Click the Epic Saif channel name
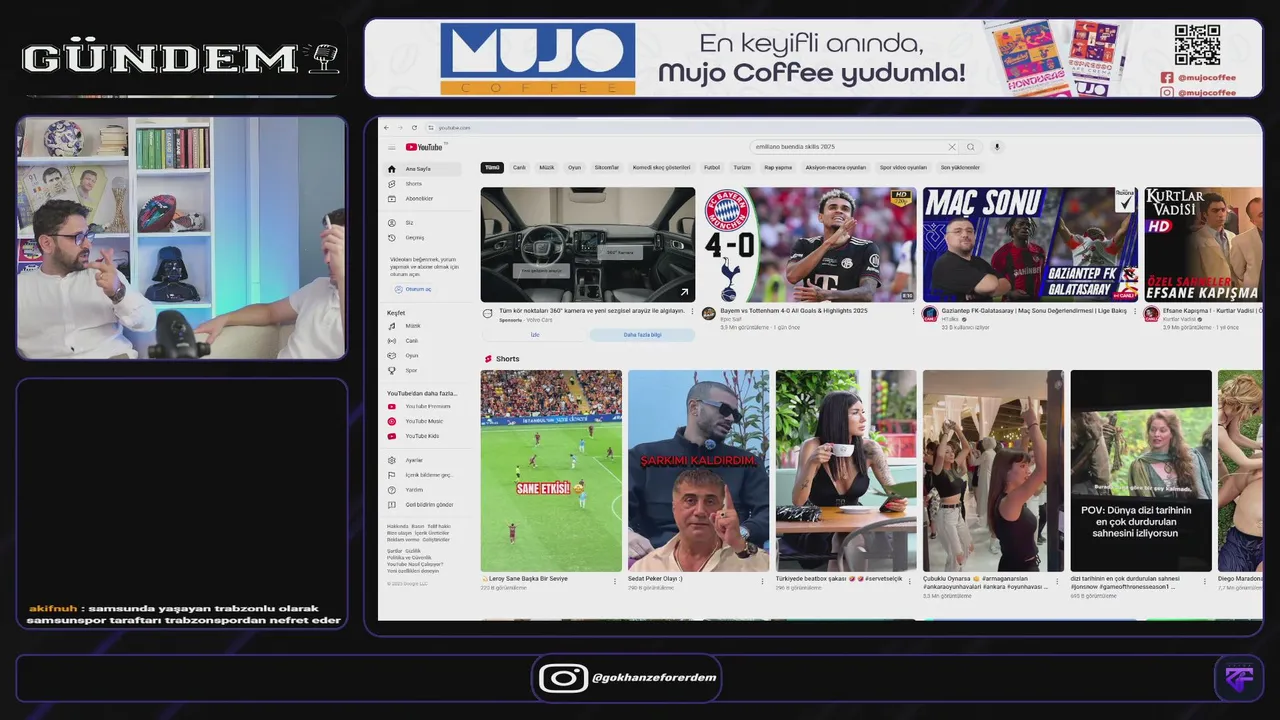 point(731,320)
